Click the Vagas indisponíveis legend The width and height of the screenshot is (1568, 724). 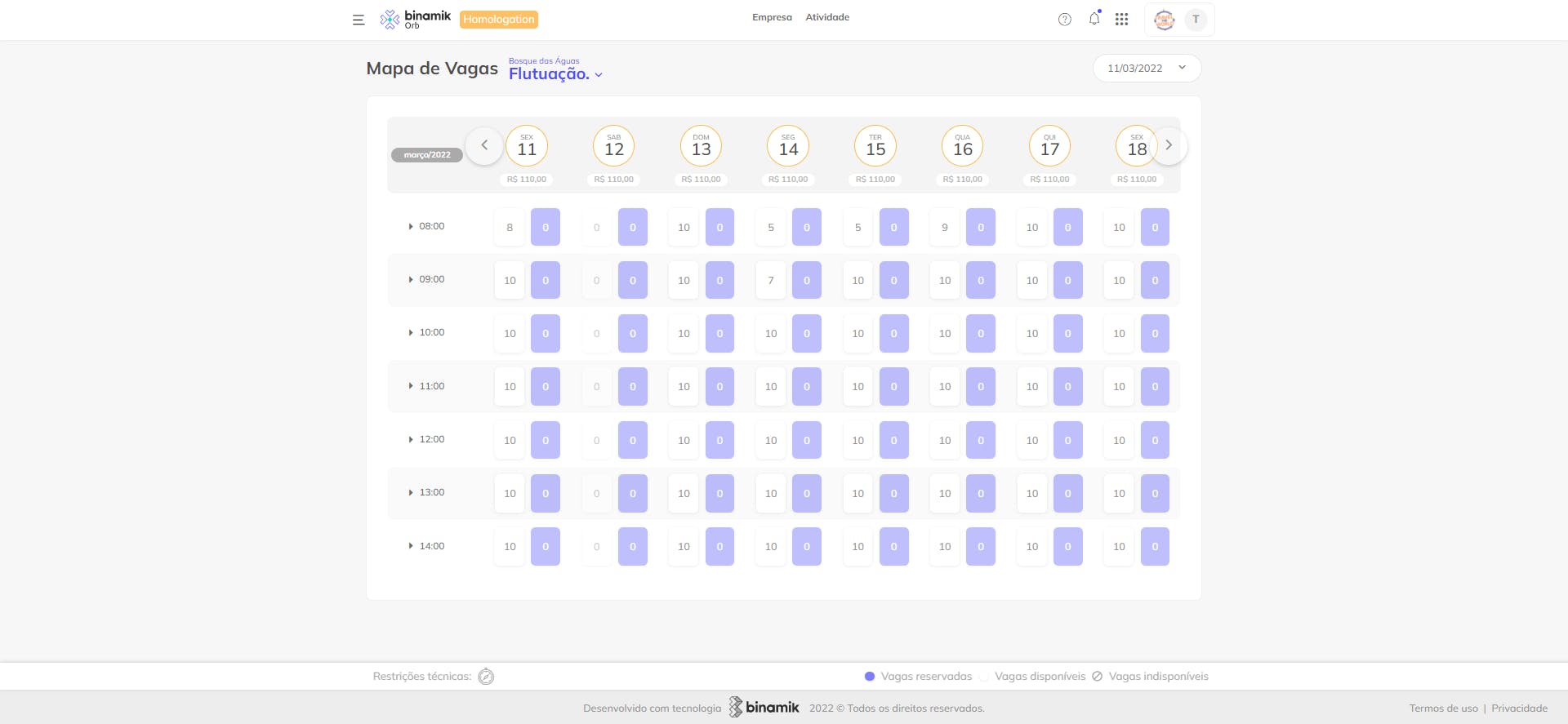point(1151,676)
